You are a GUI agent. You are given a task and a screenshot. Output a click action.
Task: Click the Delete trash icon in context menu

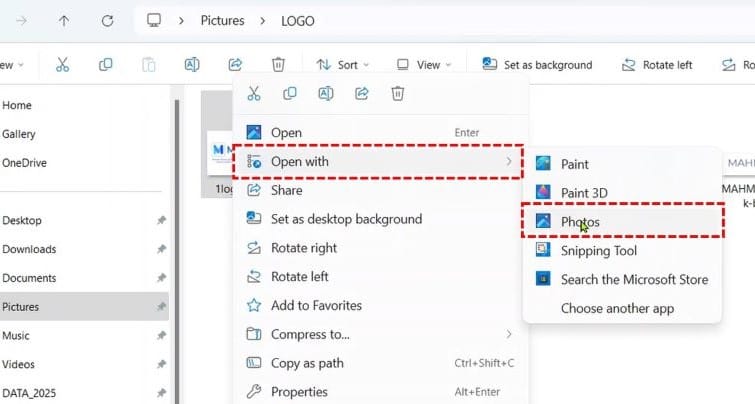(x=397, y=93)
